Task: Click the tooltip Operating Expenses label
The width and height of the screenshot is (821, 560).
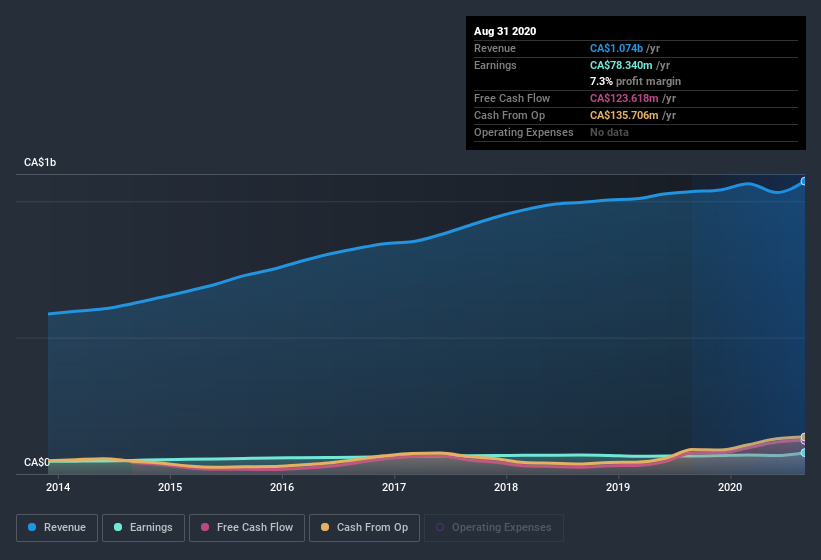Action: 524,132
